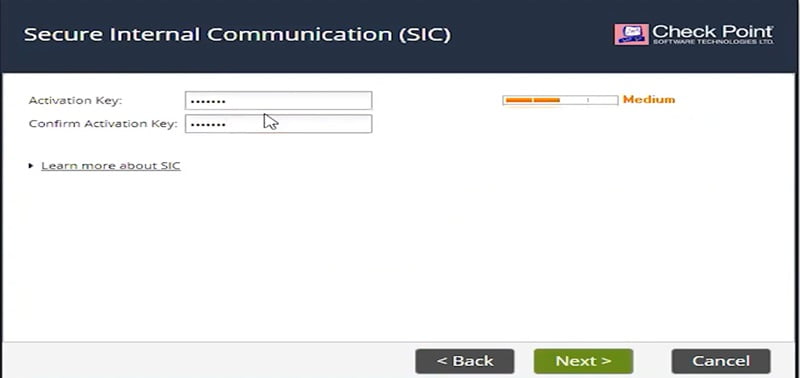The width and height of the screenshot is (800, 378).
Task: Click the Activation Key text label
Action: click(x=76, y=100)
